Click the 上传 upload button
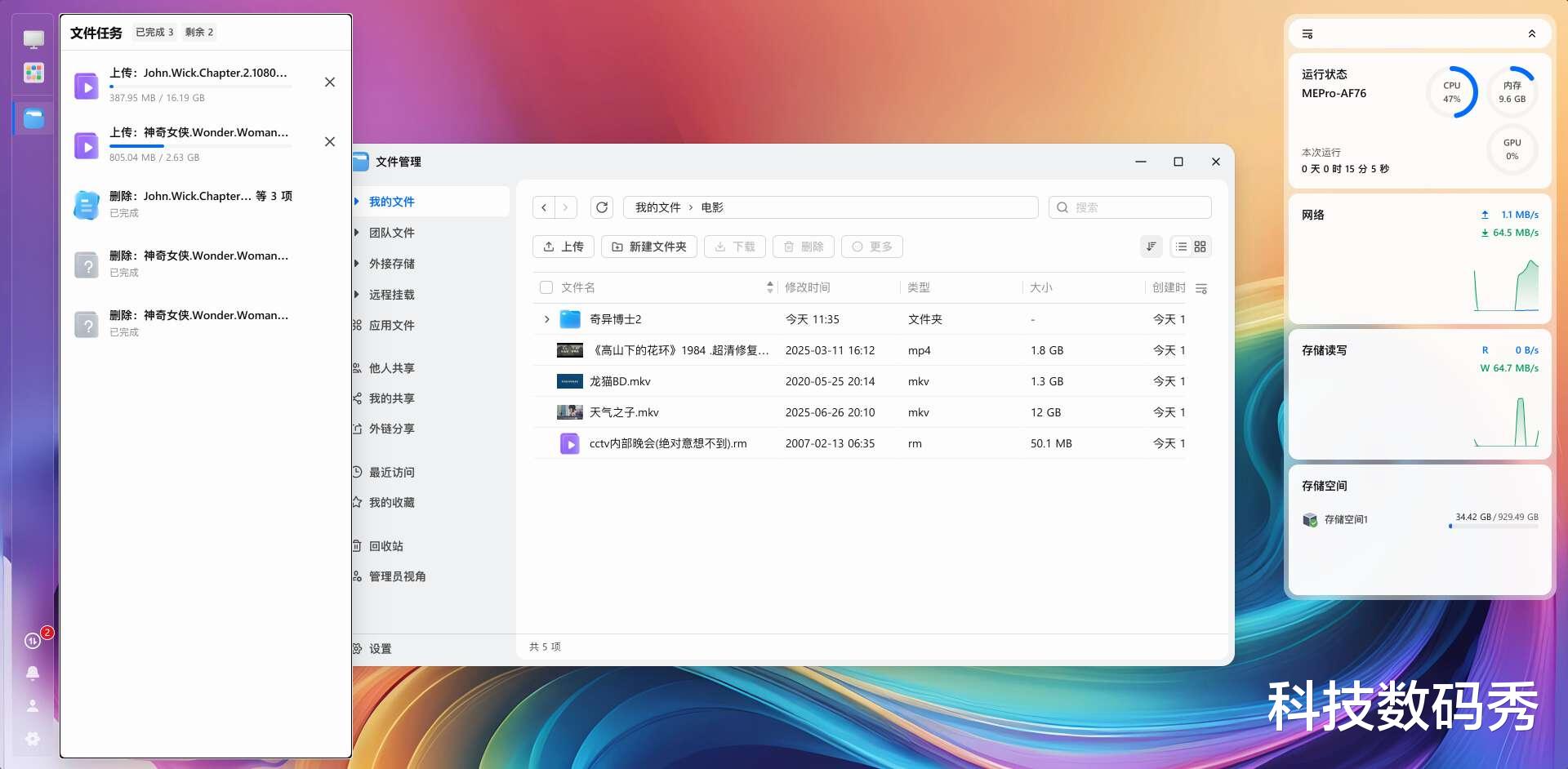The width and height of the screenshot is (1568, 769). 563,247
